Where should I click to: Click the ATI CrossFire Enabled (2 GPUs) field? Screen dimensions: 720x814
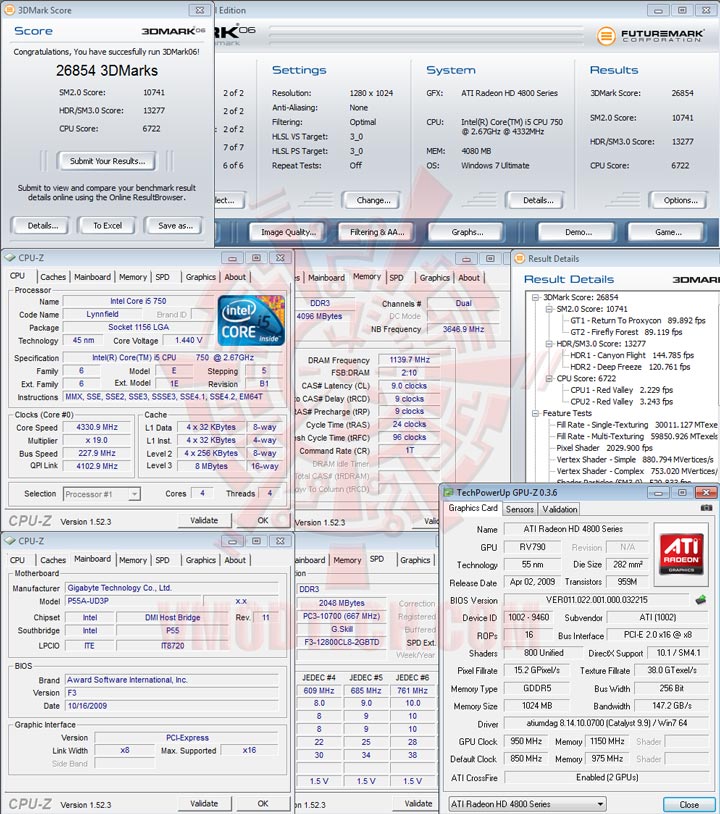tap(606, 777)
